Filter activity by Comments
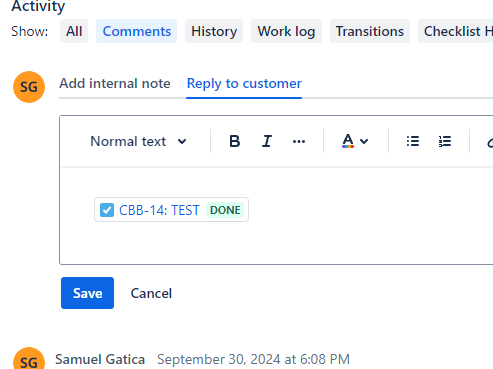493x369 pixels. [x=137, y=31]
